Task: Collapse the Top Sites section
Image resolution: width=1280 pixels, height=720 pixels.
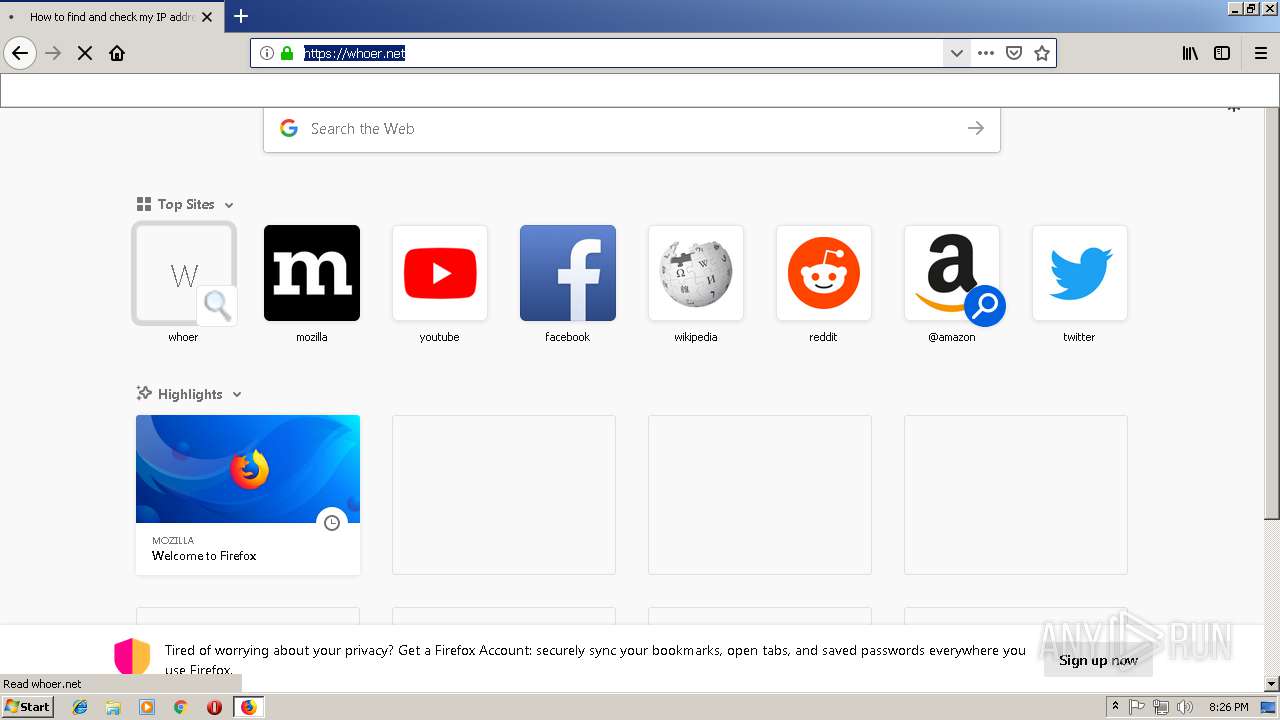Action: click(229, 205)
